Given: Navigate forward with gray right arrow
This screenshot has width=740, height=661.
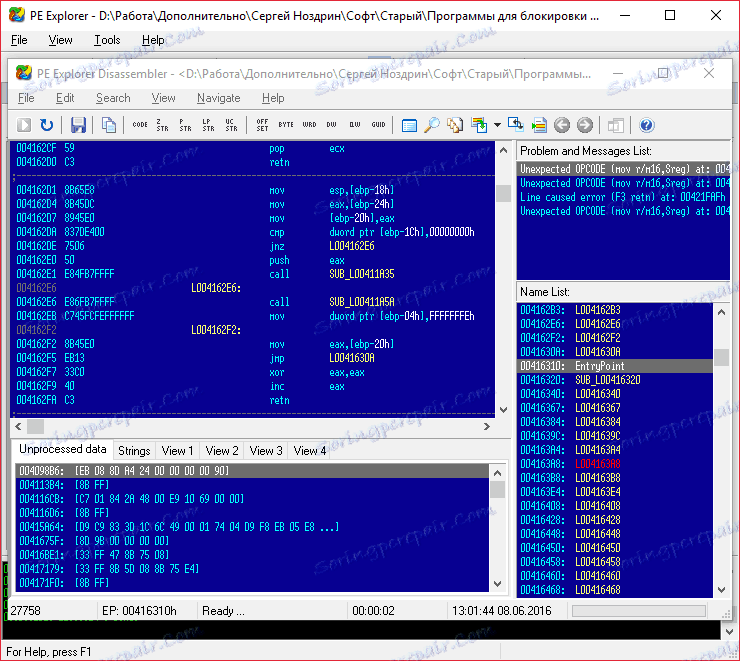Looking at the screenshot, I should click(x=585, y=125).
